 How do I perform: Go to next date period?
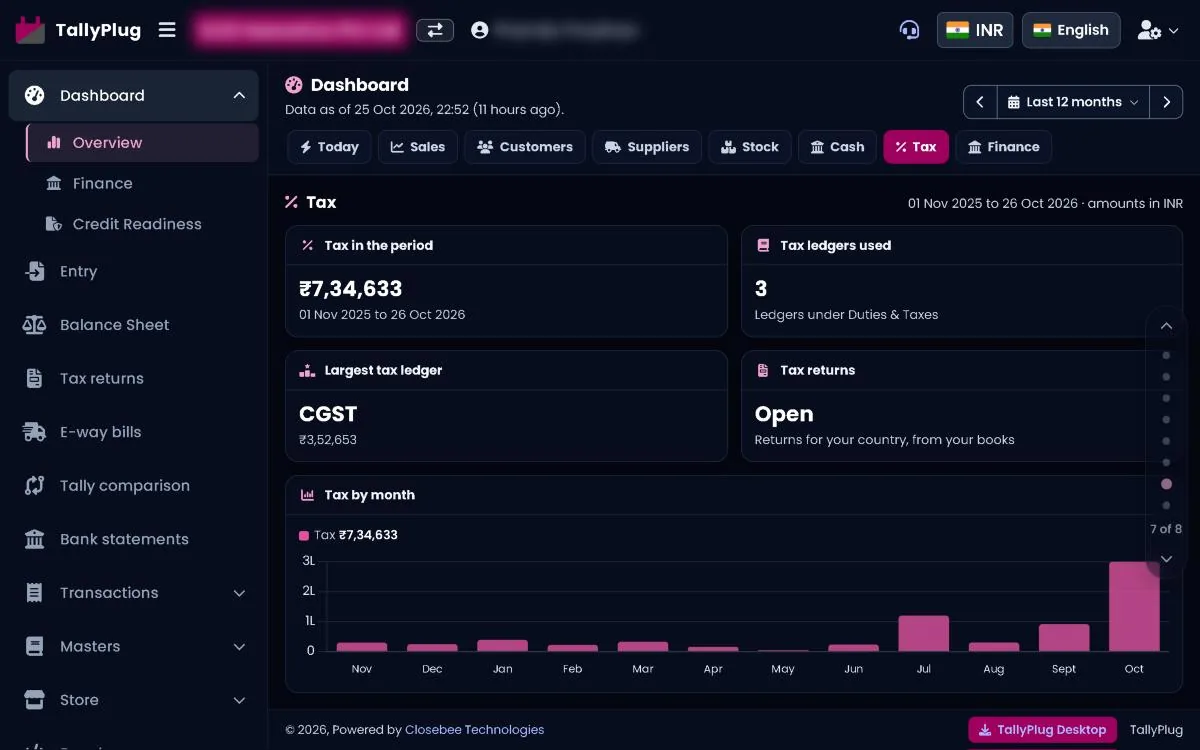click(1166, 102)
